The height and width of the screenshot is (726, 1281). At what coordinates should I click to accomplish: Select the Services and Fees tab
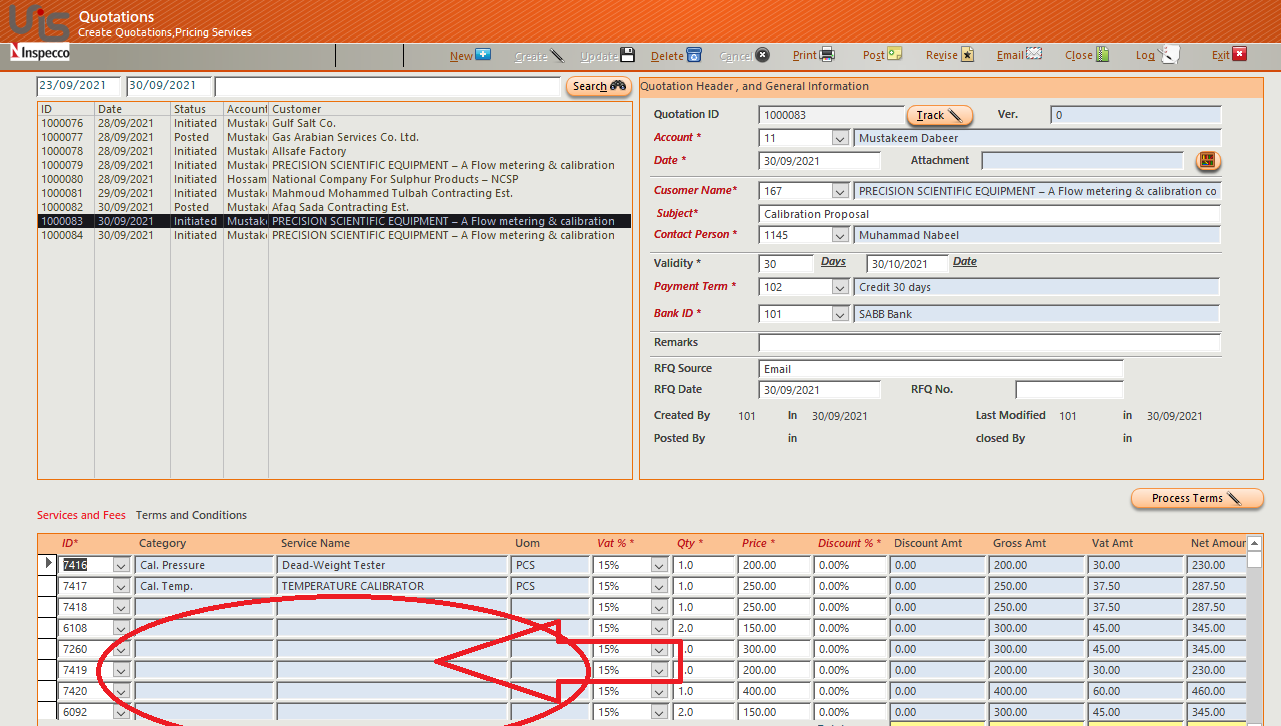[x=81, y=515]
